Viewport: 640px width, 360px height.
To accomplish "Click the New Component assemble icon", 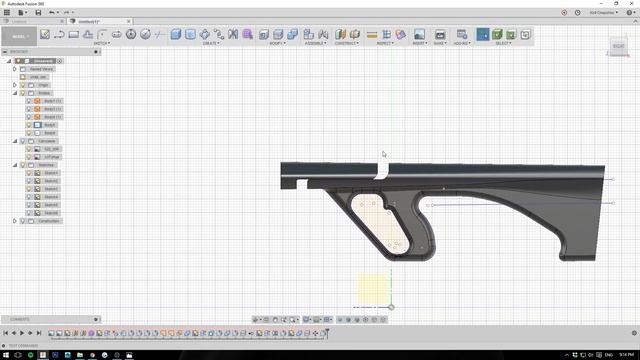I will [309, 34].
